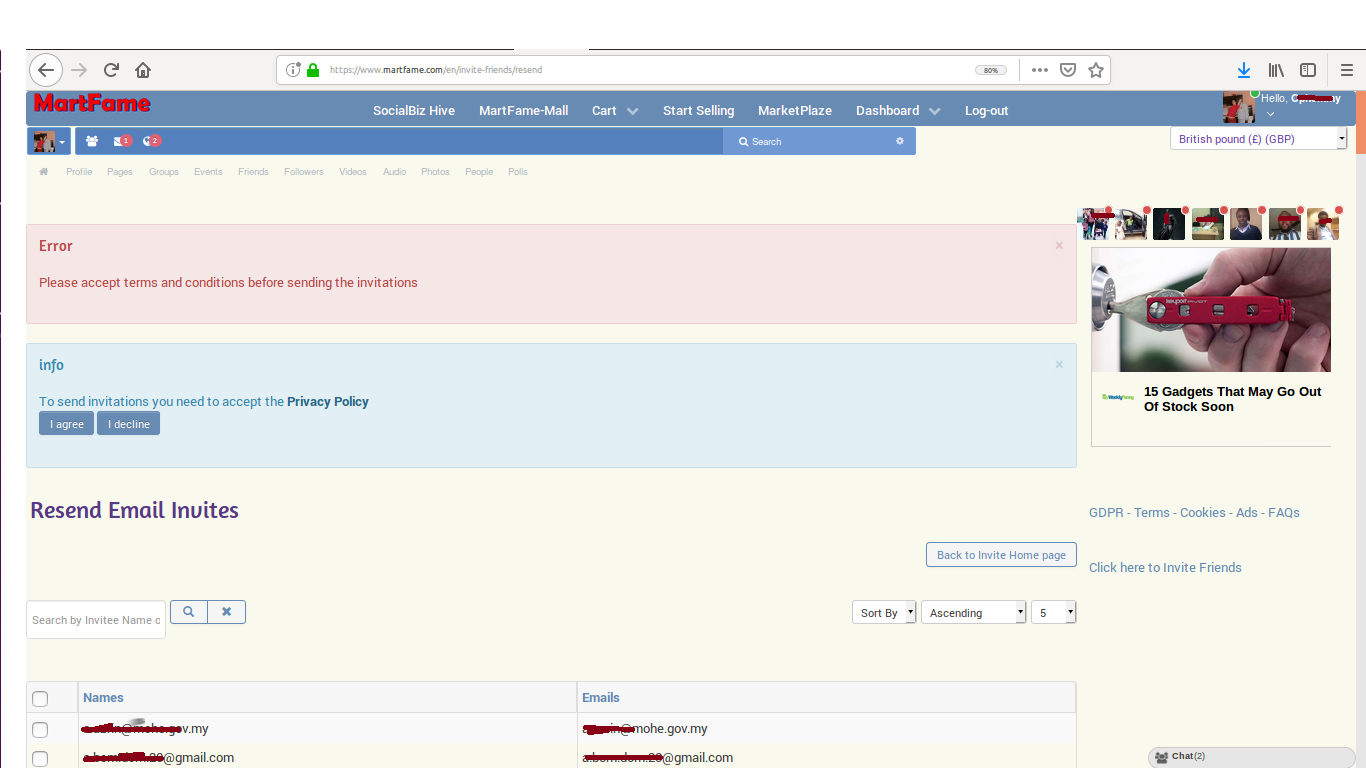Click the Search by Invitee Name input field
This screenshot has width=1366, height=768.
click(x=95, y=619)
